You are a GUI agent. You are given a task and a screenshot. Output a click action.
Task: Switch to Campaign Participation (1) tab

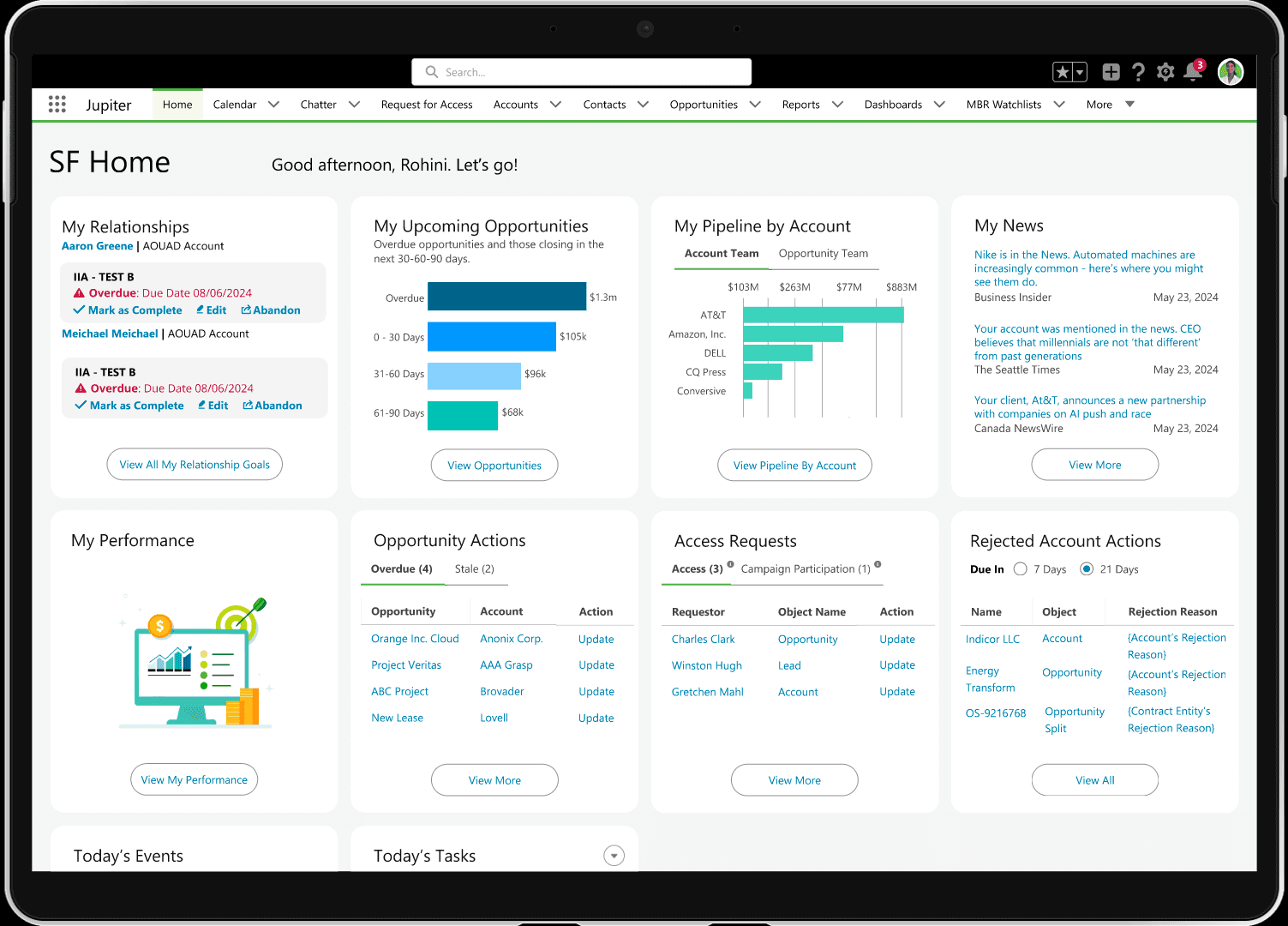coord(806,569)
